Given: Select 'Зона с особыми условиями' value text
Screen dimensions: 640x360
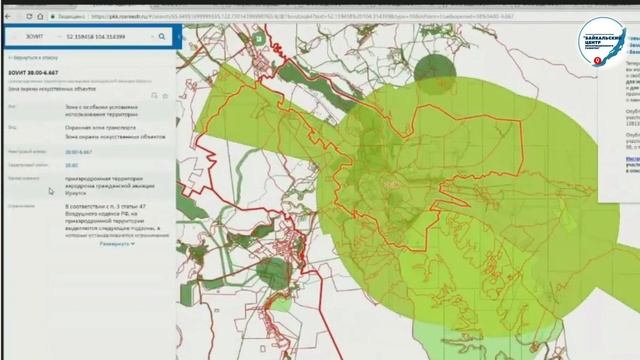Looking at the screenshot, I should pyautogui.click(x=102, y=111).
